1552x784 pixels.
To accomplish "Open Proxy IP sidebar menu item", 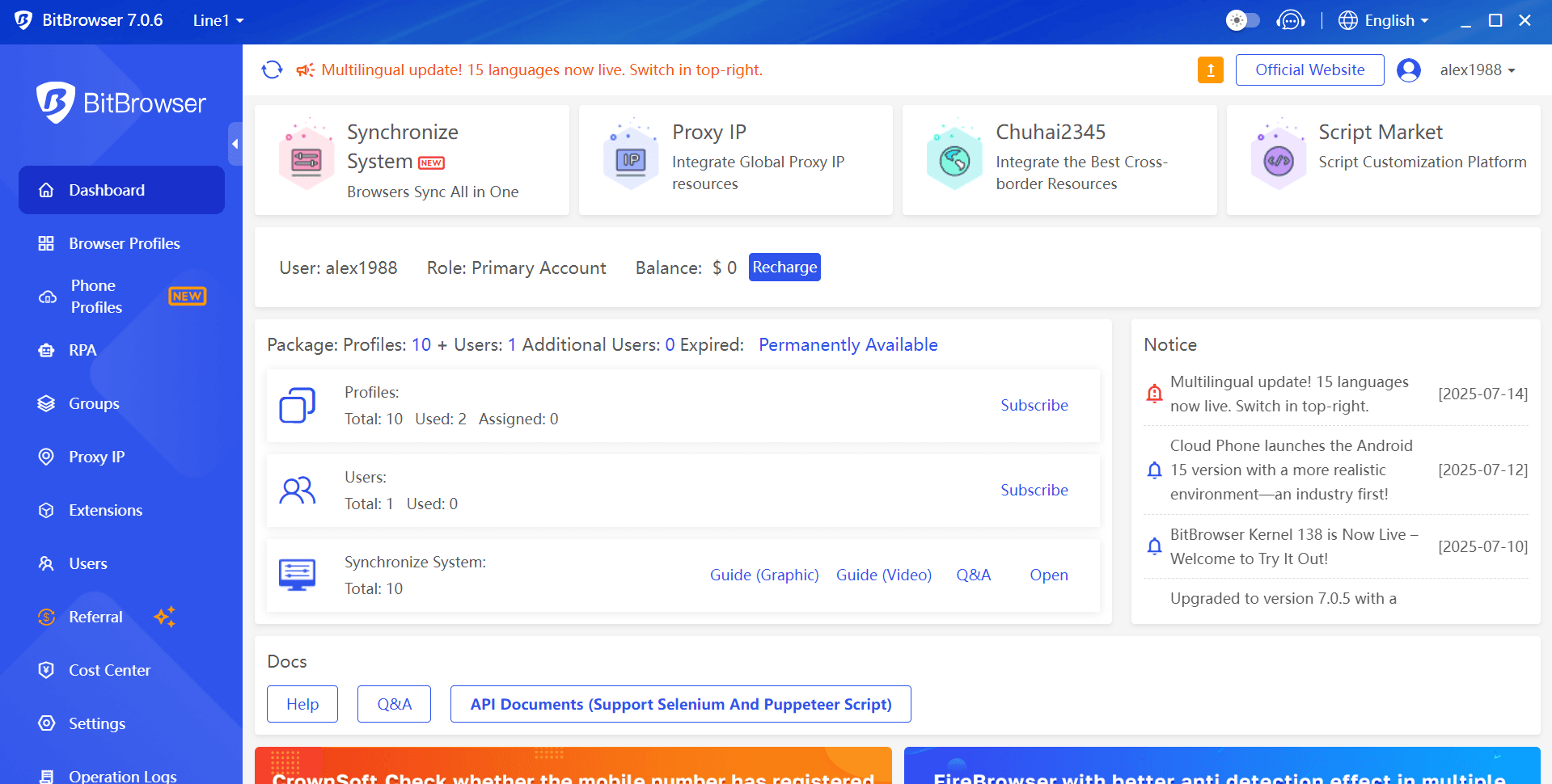I will (121, 457).
